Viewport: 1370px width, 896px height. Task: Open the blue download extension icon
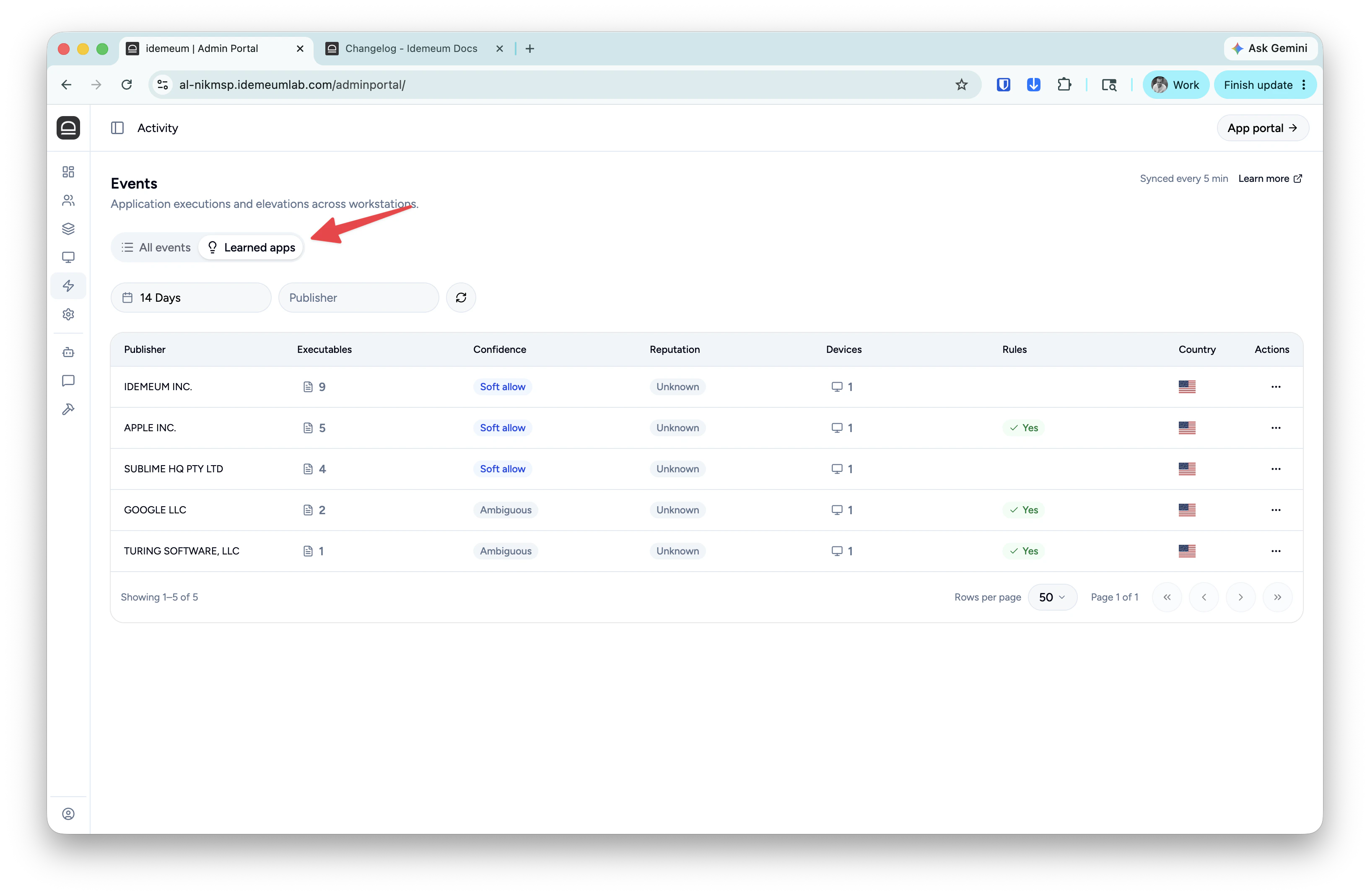[1034, 85]
